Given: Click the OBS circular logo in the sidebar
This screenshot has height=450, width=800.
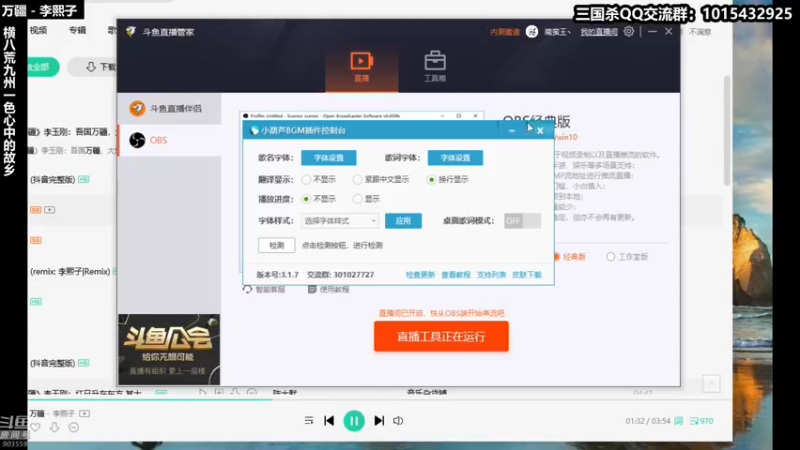Looking at the screenshot, I should click(x=137, y=140).
